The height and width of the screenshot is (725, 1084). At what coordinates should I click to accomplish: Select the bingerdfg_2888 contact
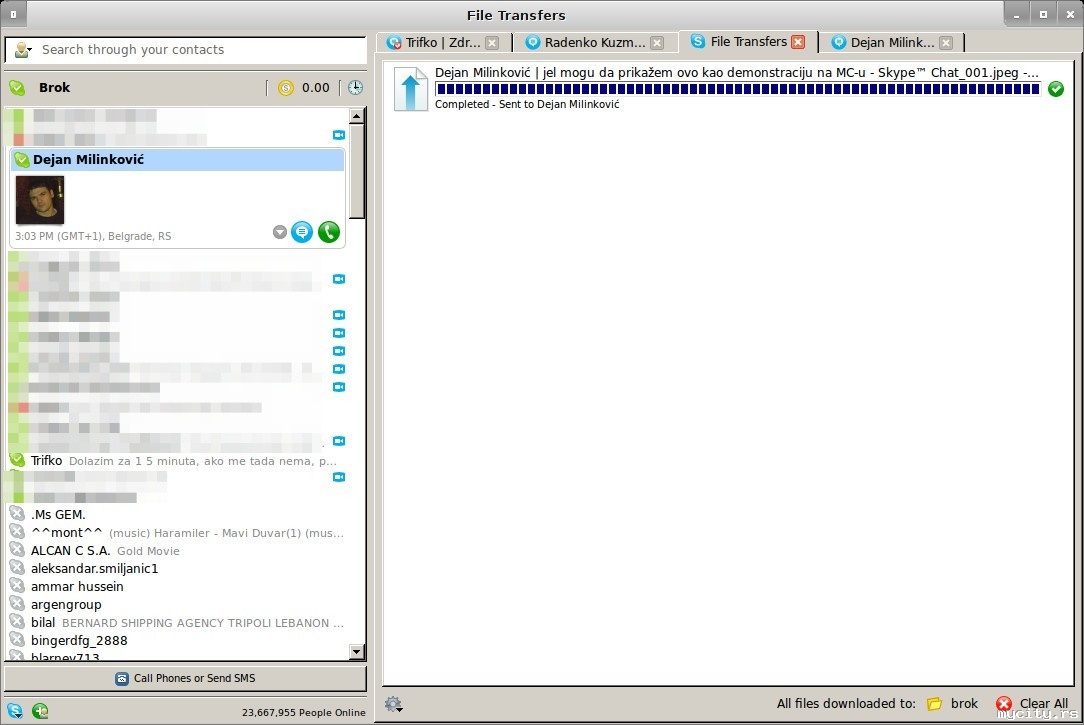coord(176,641)
